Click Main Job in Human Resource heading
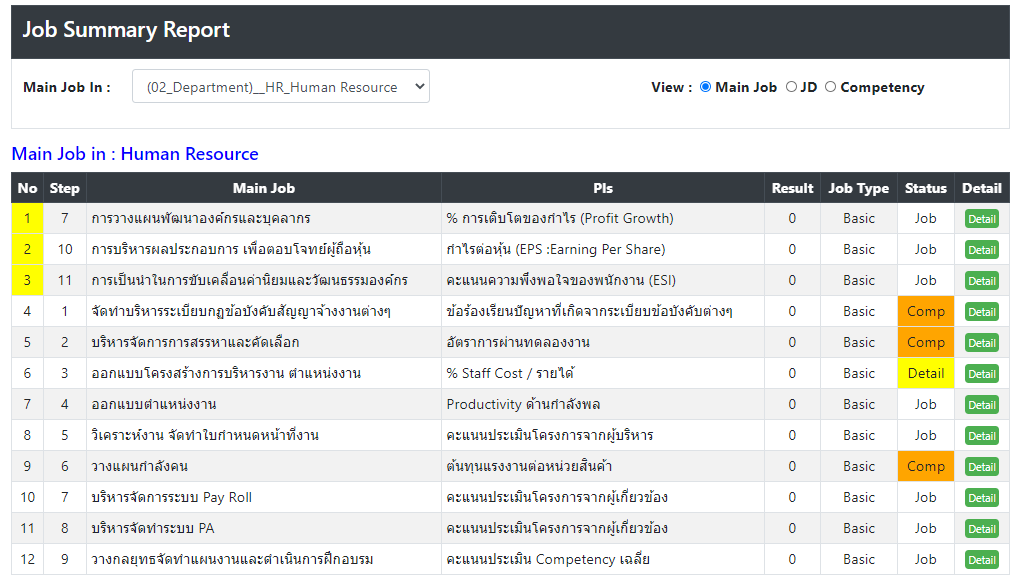Image resolution: width=1020 pixels, height=582 pixels. pos(135,154)
